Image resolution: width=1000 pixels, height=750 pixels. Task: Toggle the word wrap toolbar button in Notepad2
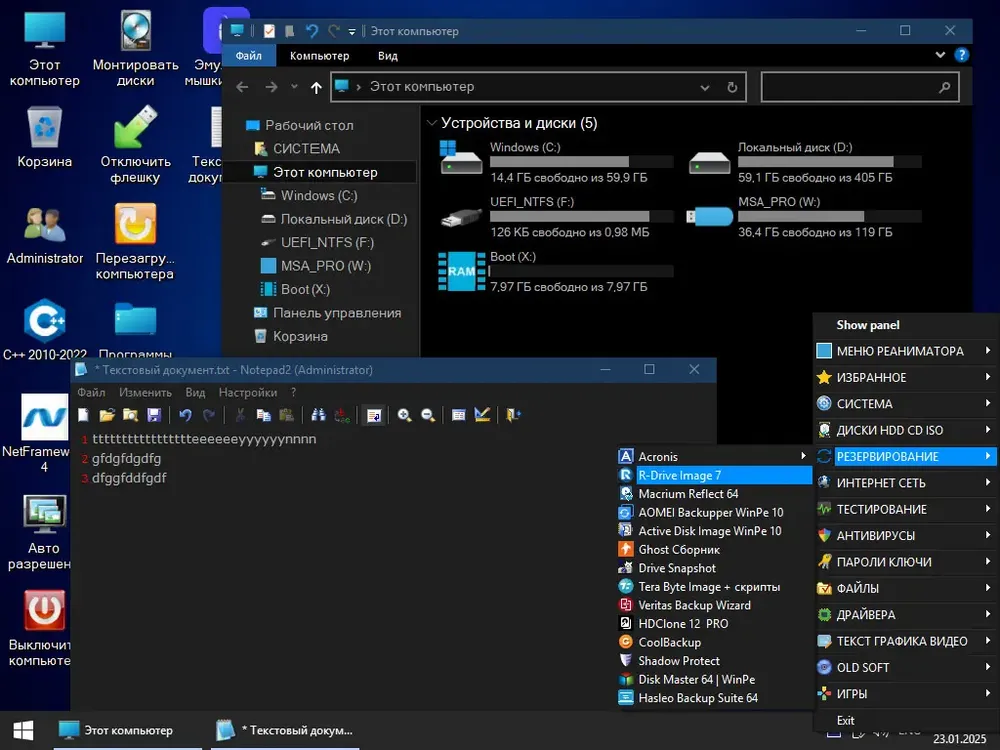point(374,415)
